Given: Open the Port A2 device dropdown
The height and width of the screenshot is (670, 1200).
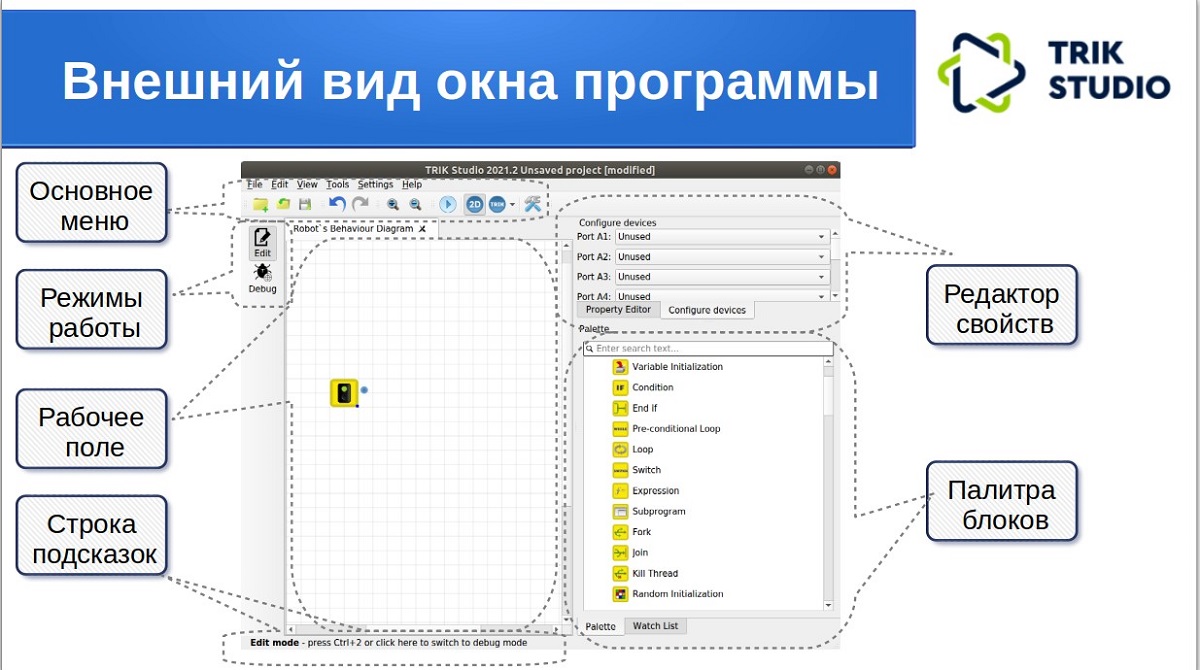Looking at the screenshot, I should point(722,257).
